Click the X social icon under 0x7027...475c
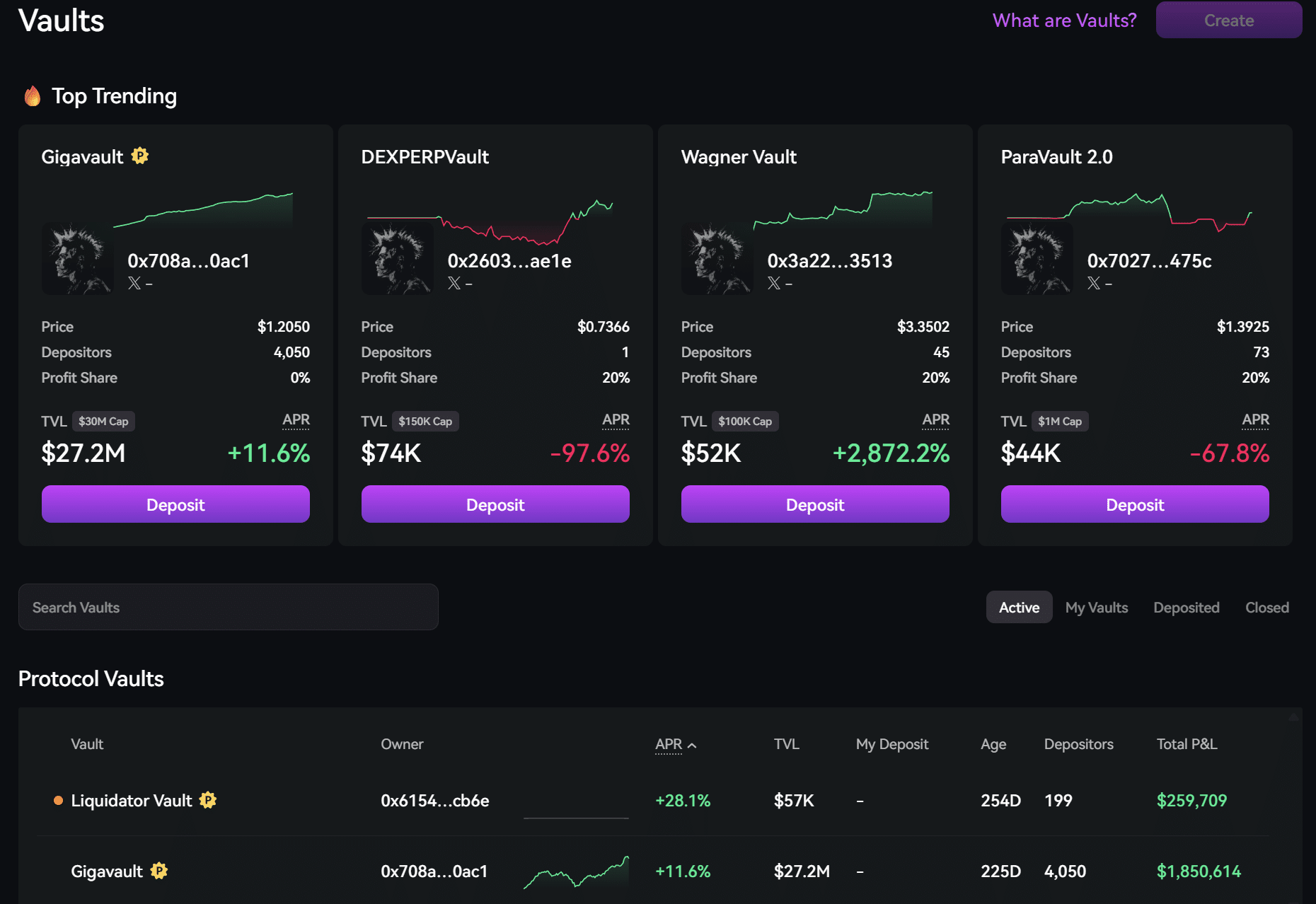Viewport: 1316px width, 904px height. coord(1094,283)
